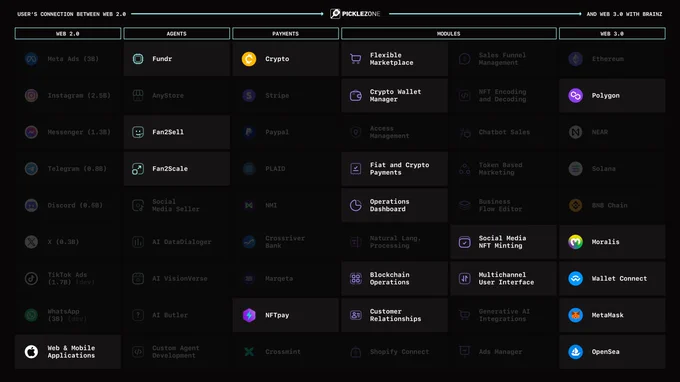Click the dimmed Discord icon
680x382 pixels.
click(31, 205)
